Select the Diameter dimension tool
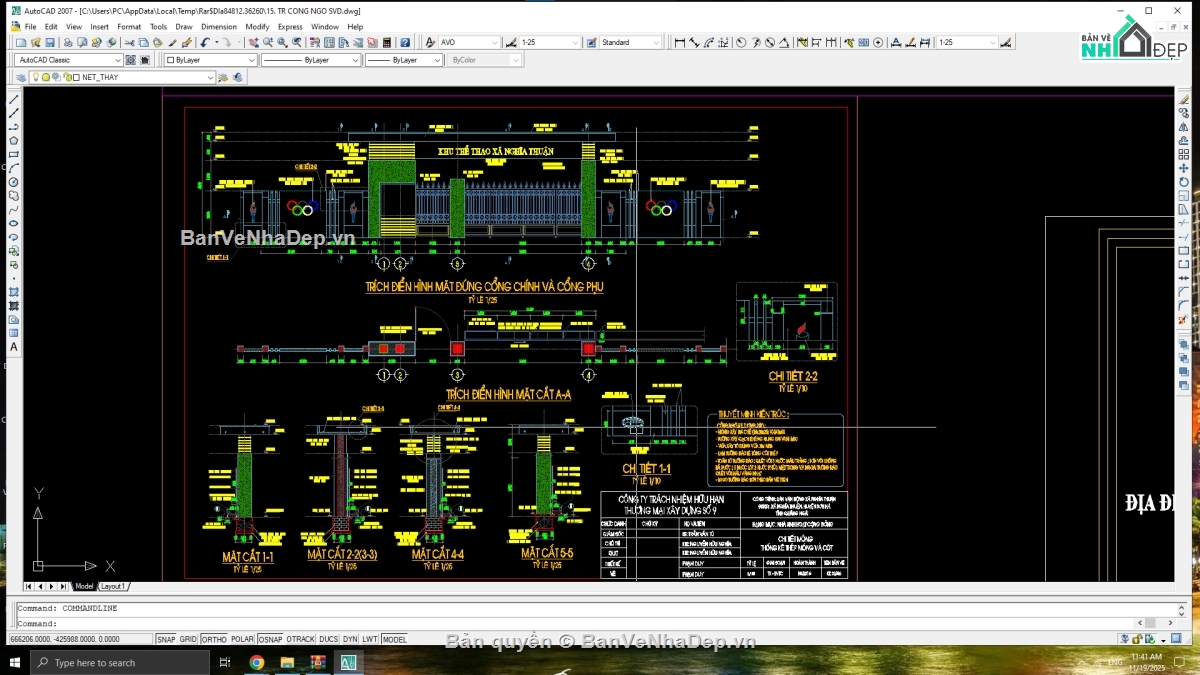 [769, 43]
